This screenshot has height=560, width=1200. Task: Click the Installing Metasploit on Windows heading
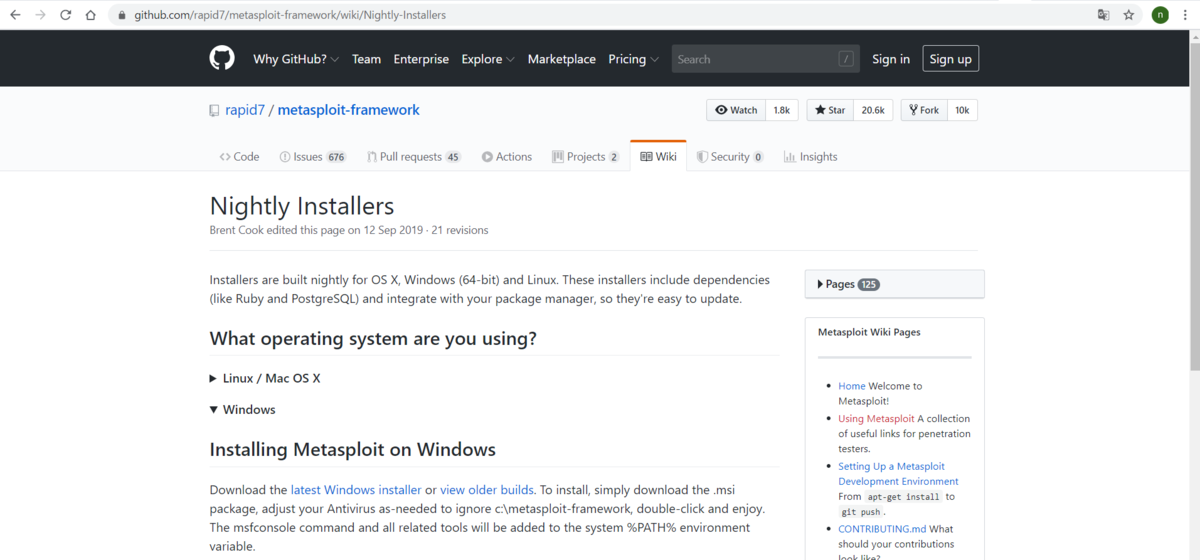point(352,450)
